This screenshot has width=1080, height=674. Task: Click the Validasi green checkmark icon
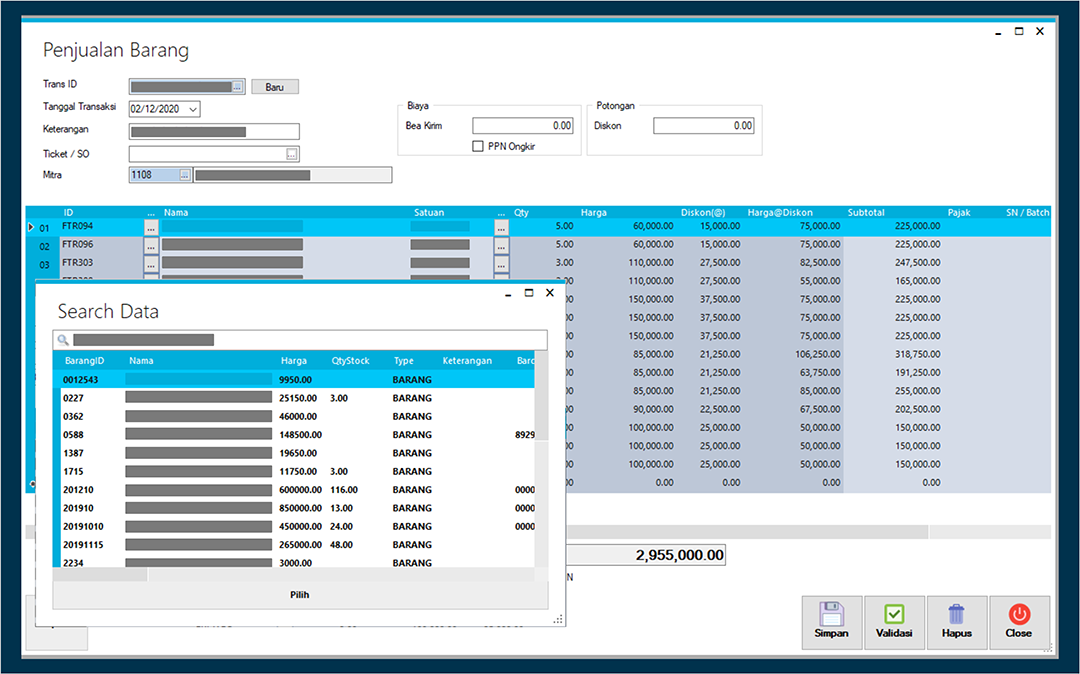[894, 613]
